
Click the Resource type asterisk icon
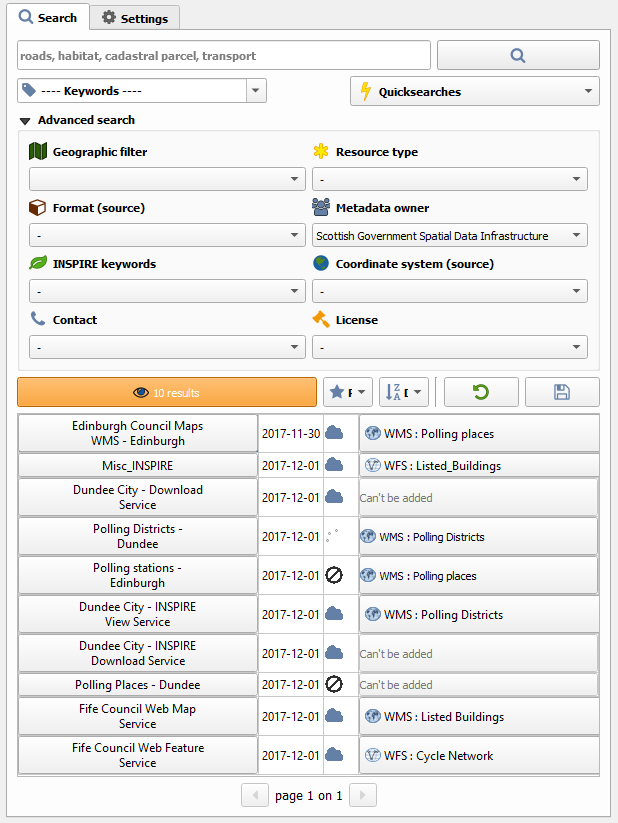[x=321, y=151]
